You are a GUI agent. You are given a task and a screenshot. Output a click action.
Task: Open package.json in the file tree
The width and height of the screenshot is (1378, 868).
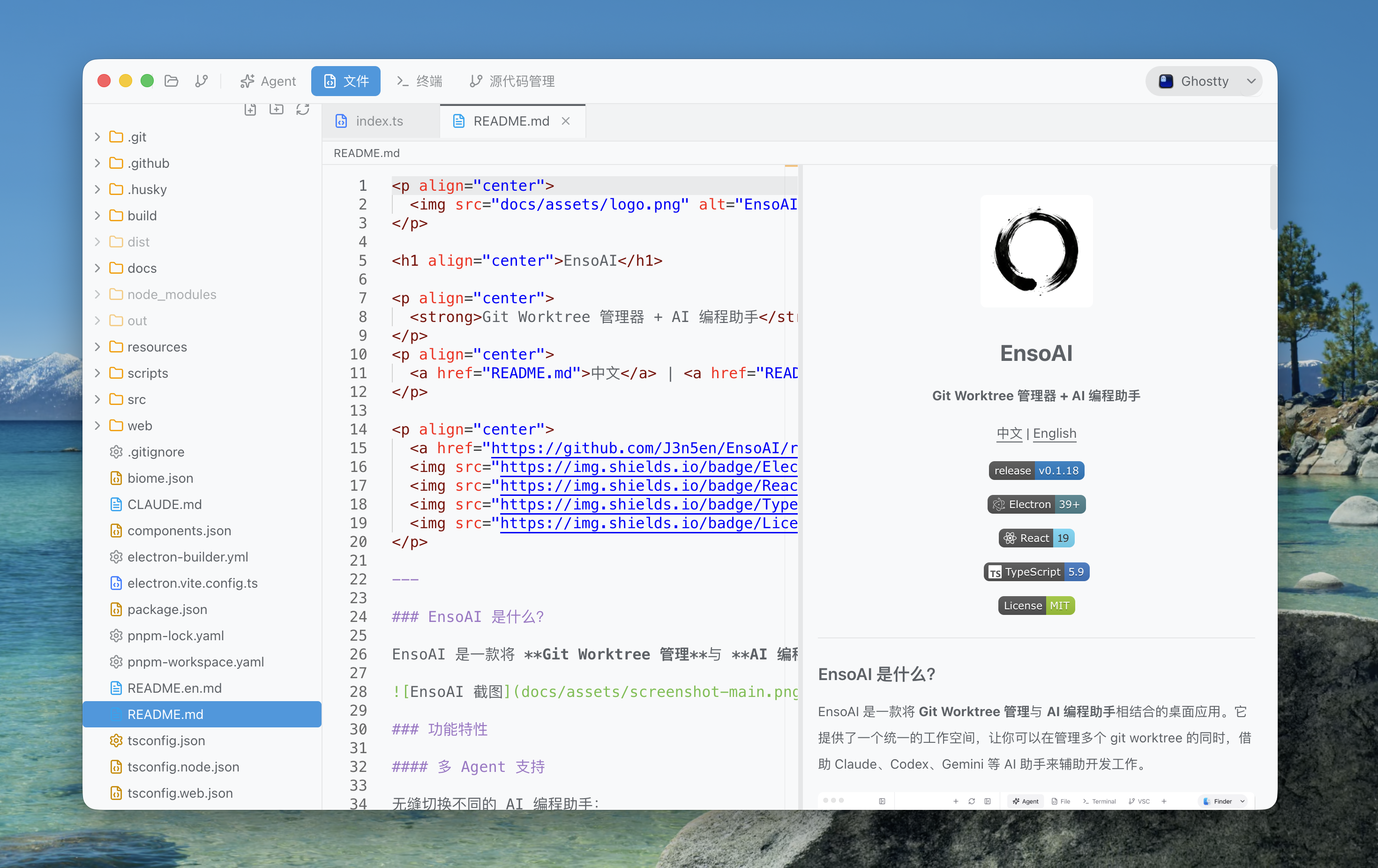(x=167, y=609)
